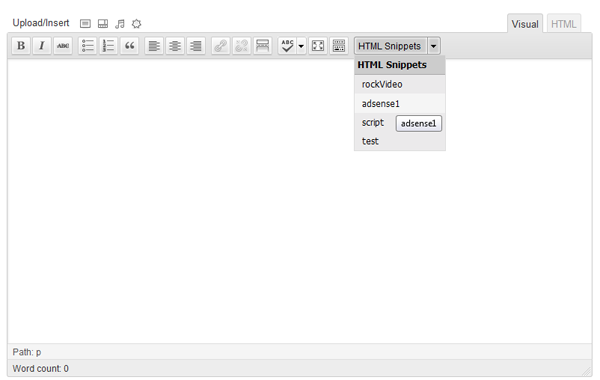Viewport: 600px width, 380px height.
Task: Toggle bold formatting
Action: [21, 46]
